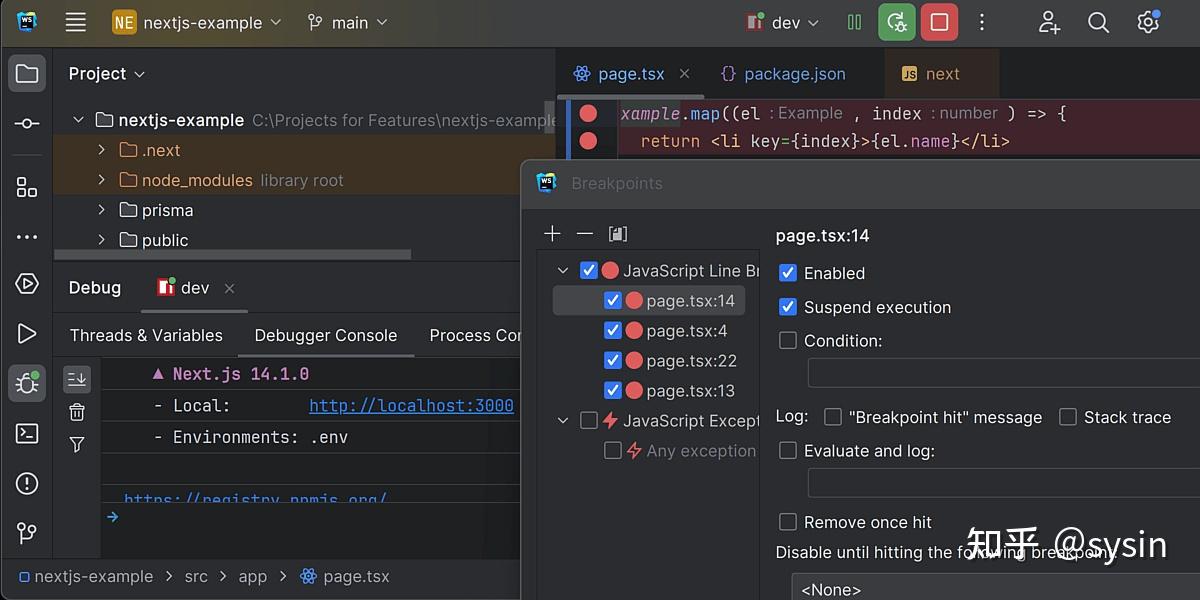Enable "Breakpoint hit" message logging
1200x600 pixels.
832,417
